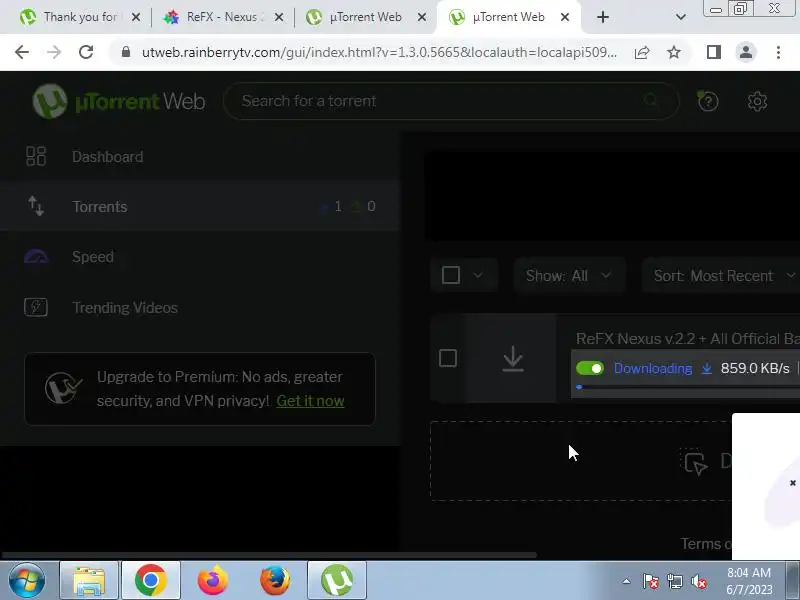
Task: Click the horizontal page scrollbar
Action: click(269, 555)
